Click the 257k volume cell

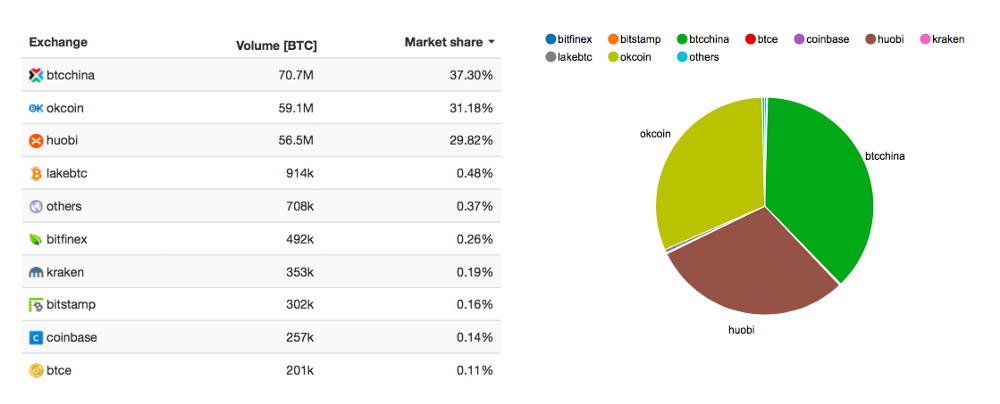(x=300, y=338)
